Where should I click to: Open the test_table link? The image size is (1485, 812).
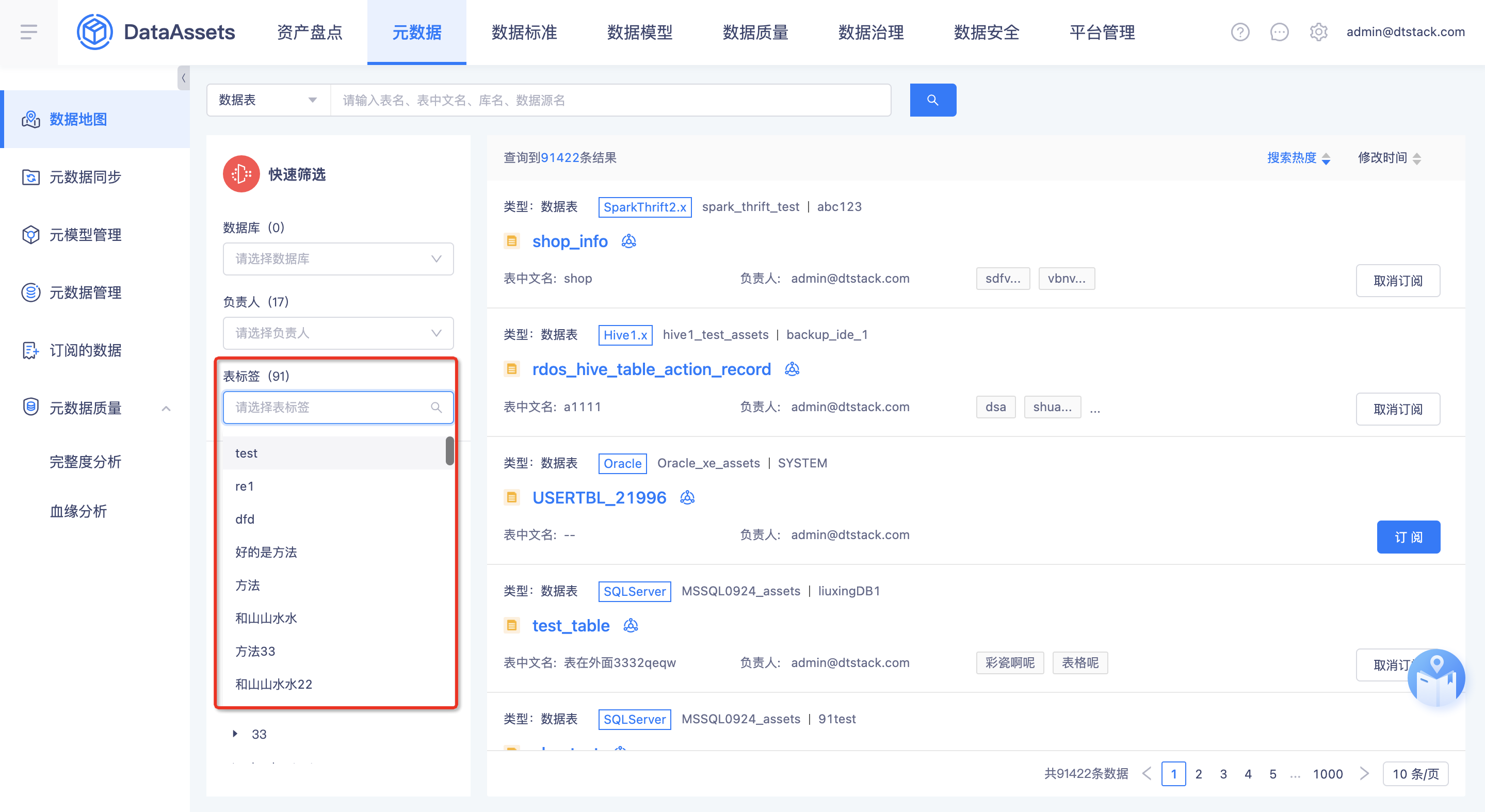(571, 625)
